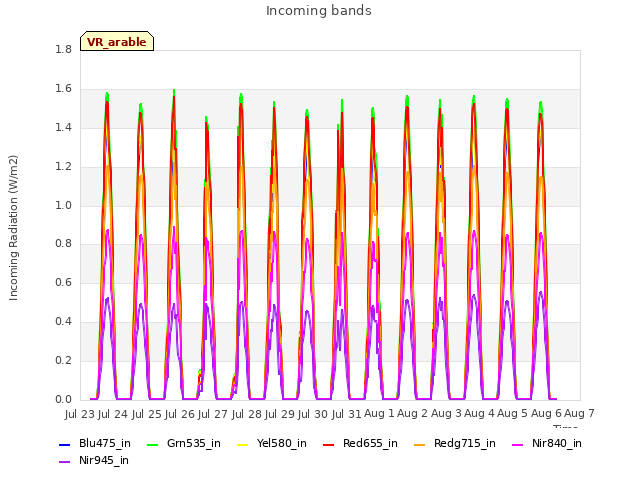Click the Incoming bands chart title
The image size is (640, 480).
[319, 11]
